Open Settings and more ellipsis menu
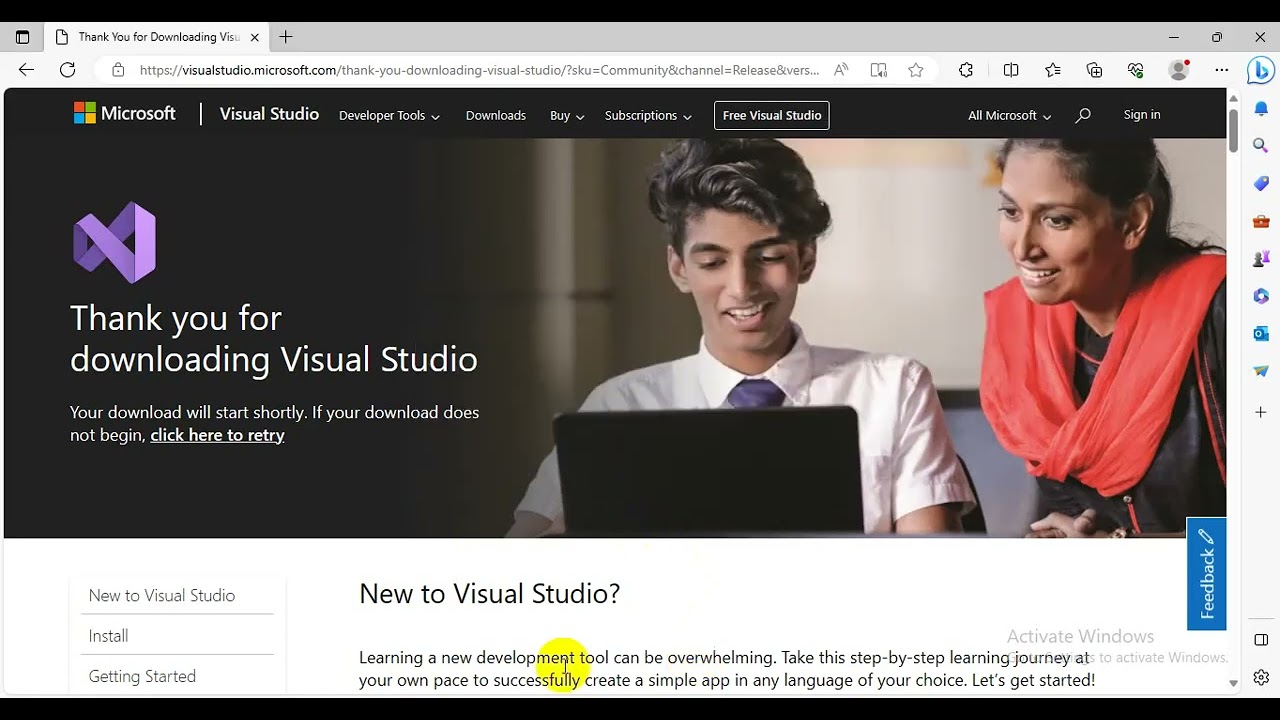The image size is (1280, 720). point(1222,70)
